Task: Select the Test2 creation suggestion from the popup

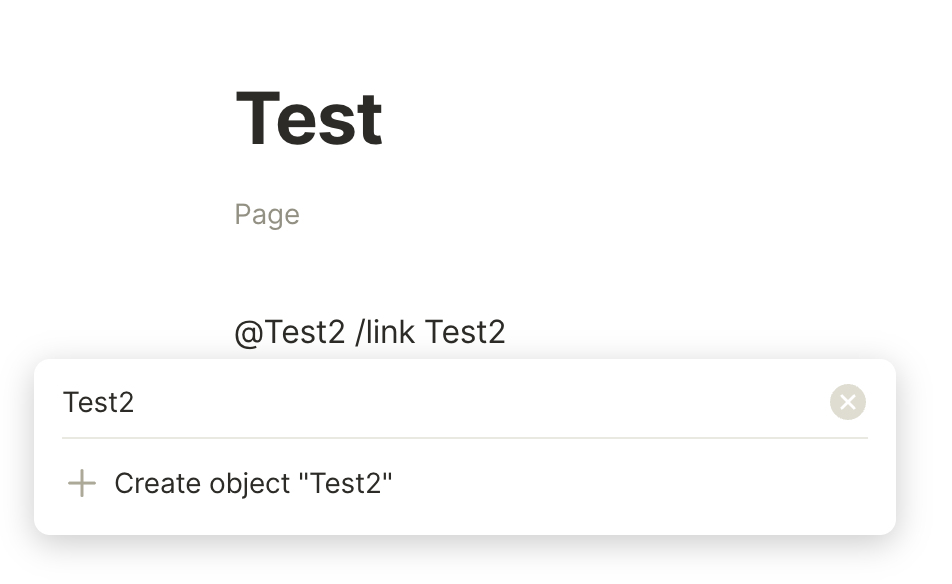Action: click(x=253, y=483)
